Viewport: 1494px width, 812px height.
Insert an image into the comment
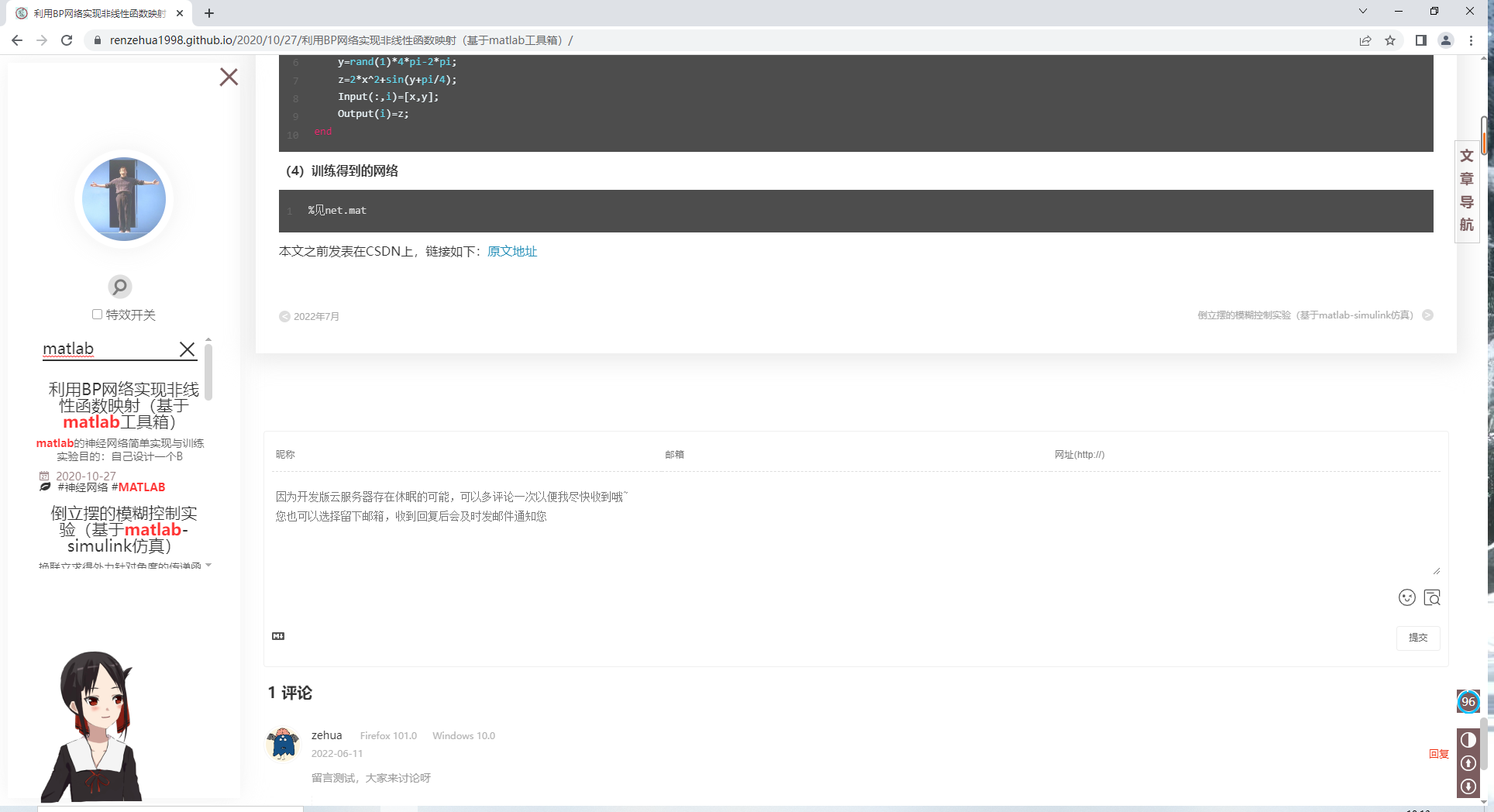click(1433, 597)
